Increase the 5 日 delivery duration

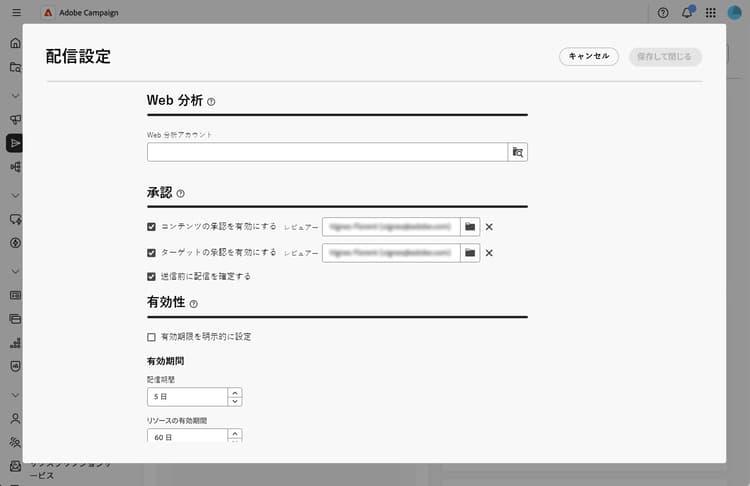(x=235, y=393)
